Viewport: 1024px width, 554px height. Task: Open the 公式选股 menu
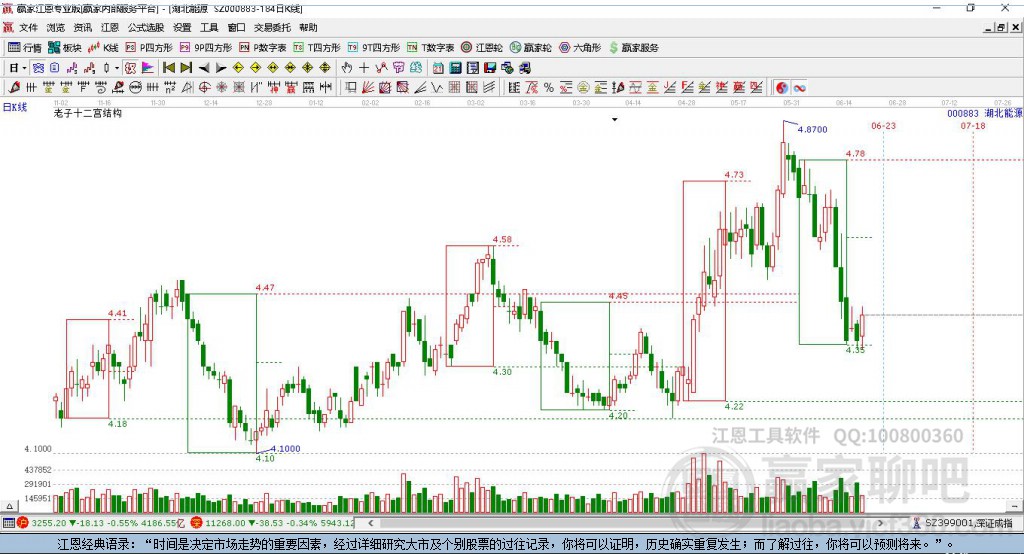(146, 27)
